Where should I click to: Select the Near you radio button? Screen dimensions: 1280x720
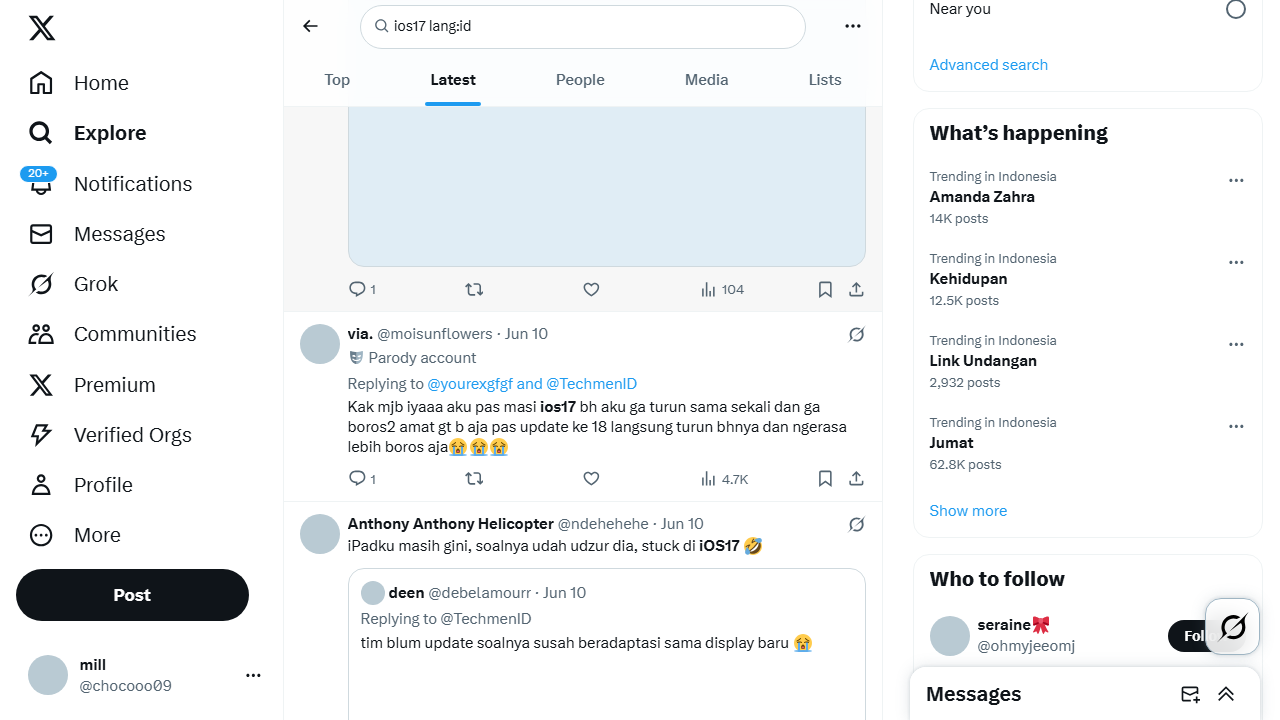click(x=1236, y=9)
